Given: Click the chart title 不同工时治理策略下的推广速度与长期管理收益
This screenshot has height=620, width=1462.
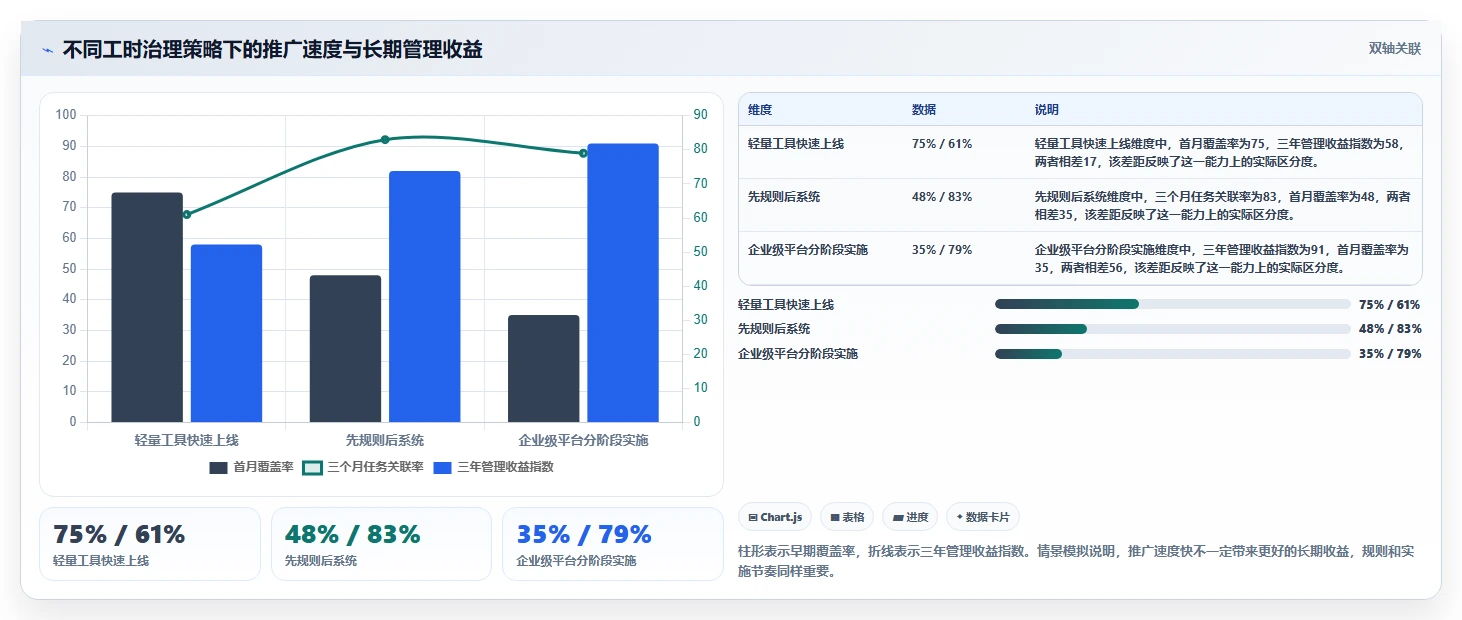Looking at the screenshot, I should pos(273,50).
